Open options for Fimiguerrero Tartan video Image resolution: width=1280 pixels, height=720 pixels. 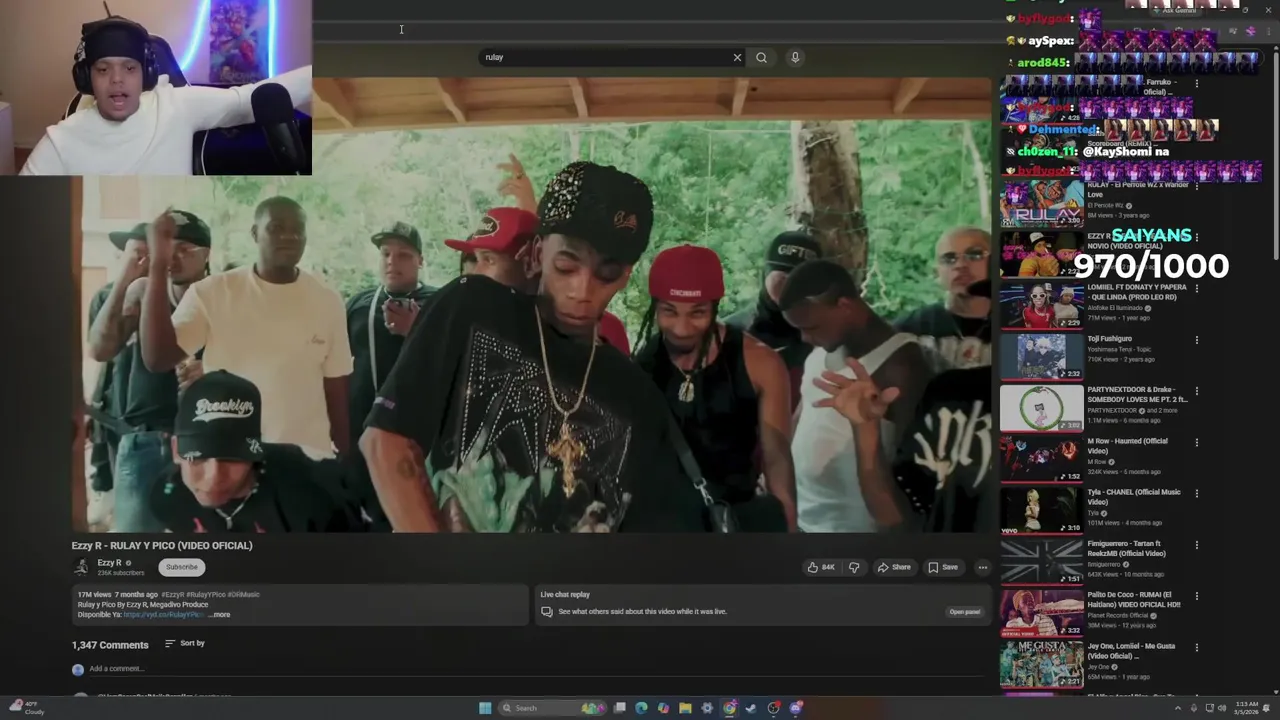pos(1197,545)
